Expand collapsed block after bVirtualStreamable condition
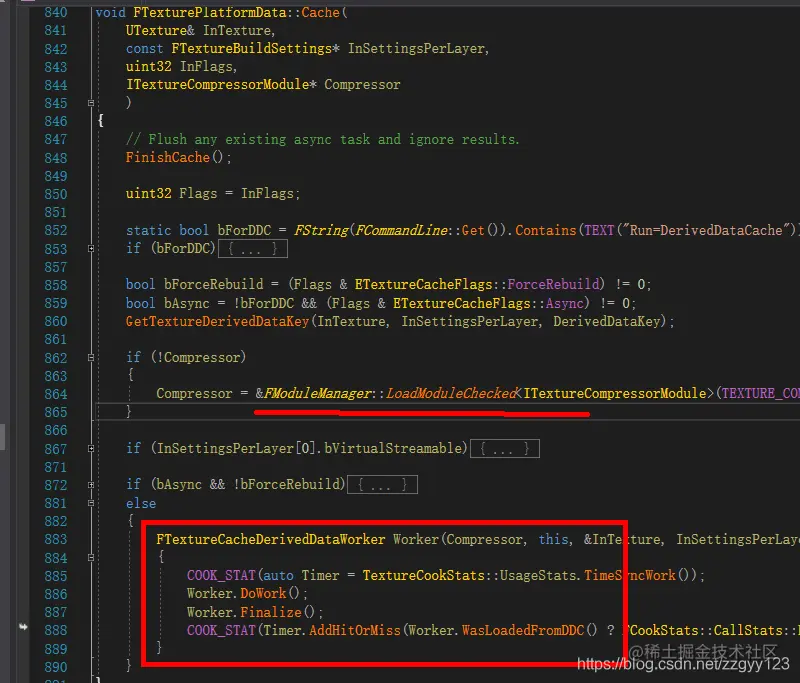800x683 pixels. point(505,449)
